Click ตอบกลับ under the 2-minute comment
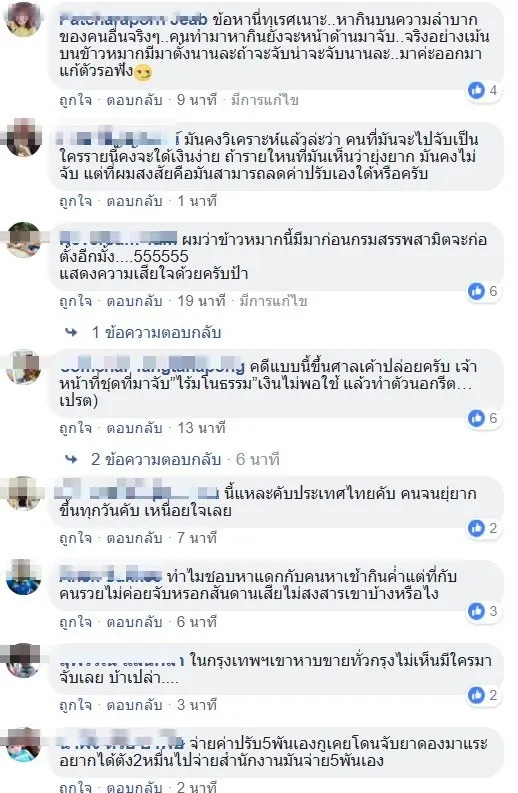This screenshot has width=518, height=793. (135, 787)
